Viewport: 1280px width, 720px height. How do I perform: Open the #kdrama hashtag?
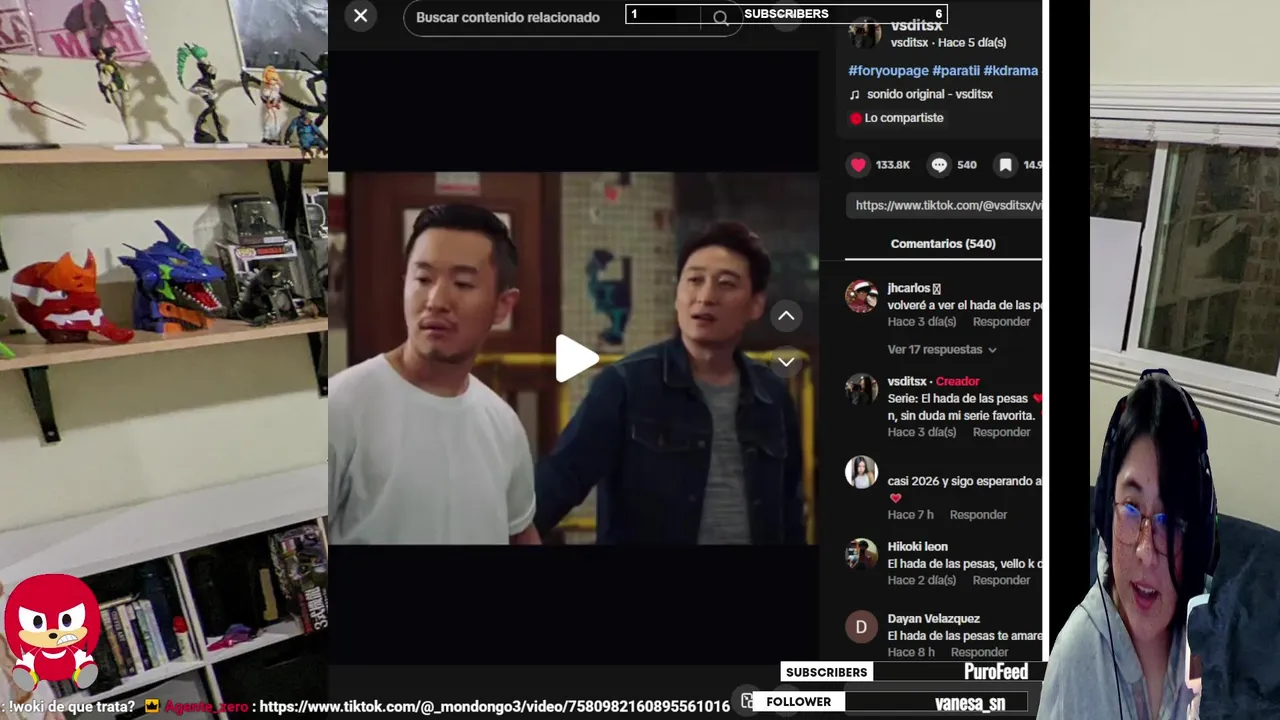1010,71
